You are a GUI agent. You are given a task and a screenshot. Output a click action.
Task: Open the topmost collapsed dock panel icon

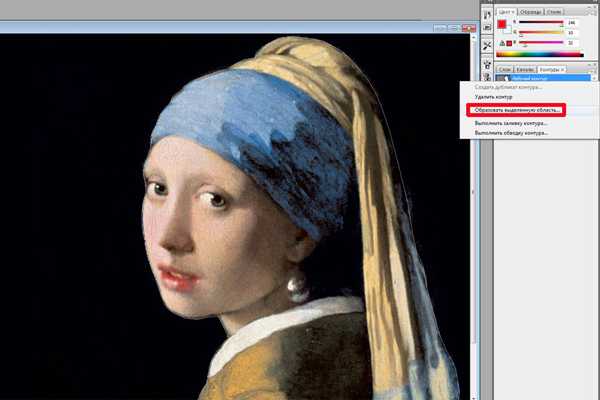[487, 15]
